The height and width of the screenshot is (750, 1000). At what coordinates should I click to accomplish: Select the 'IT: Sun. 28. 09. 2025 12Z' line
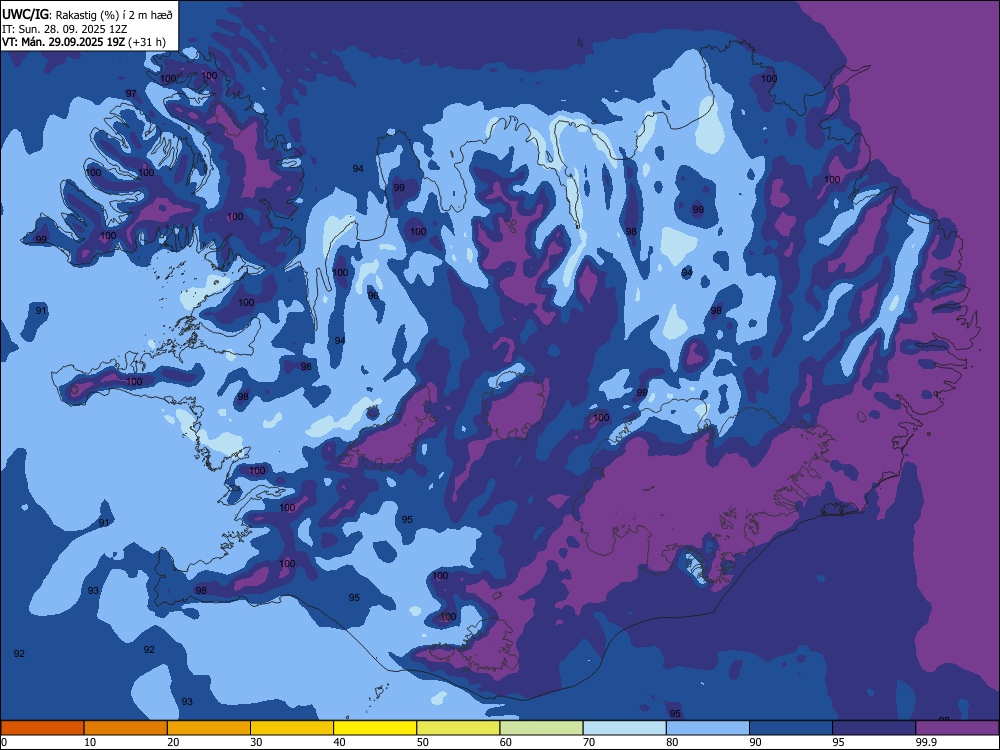(64, 29)
